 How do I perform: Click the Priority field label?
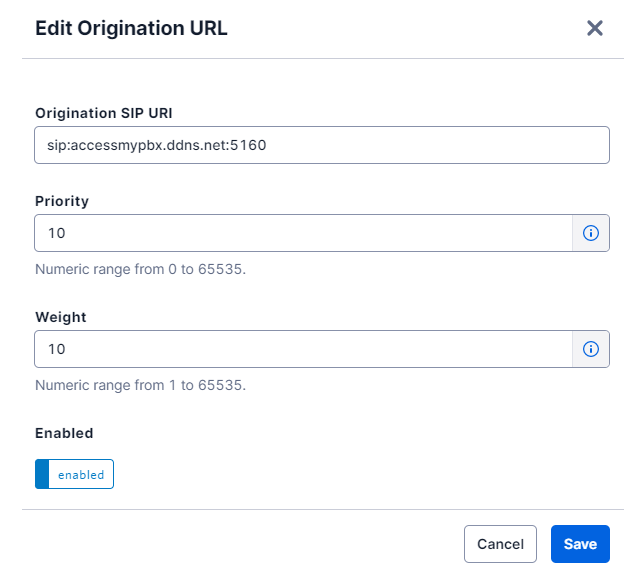coord(62,201)
